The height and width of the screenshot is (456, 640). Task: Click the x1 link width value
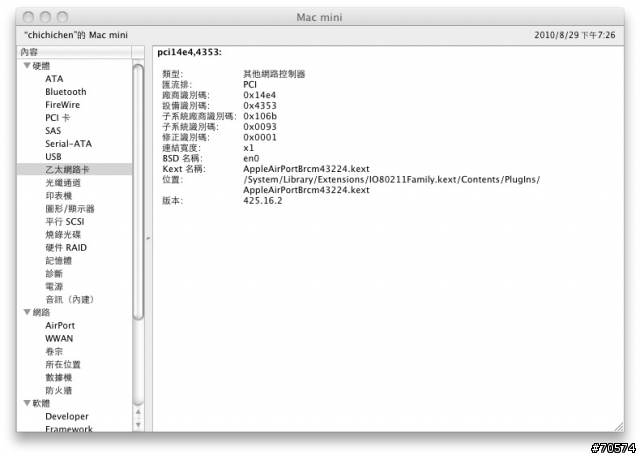click(249, 148)
